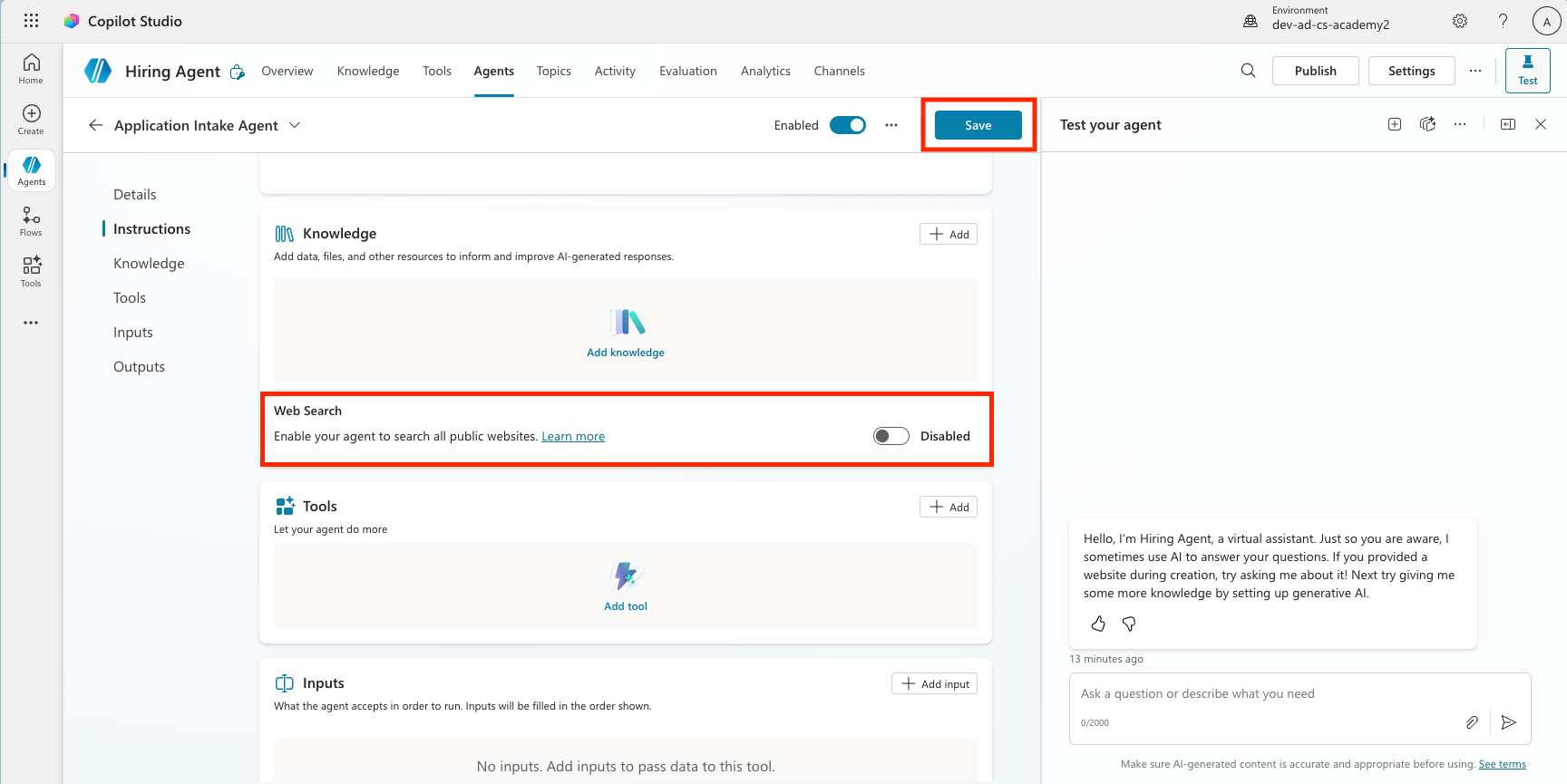The image size is (1567, 784).
Task: Open more options next to Settings
Action: click(x=1475, y=71)
